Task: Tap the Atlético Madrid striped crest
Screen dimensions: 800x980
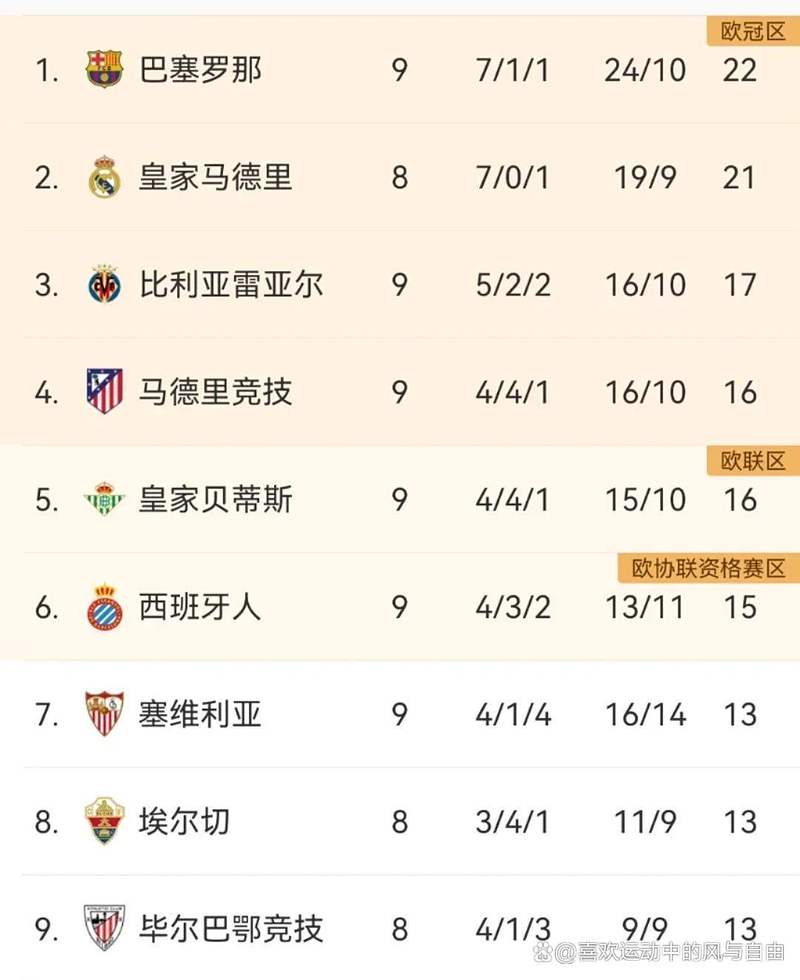Action: point(104,392)
